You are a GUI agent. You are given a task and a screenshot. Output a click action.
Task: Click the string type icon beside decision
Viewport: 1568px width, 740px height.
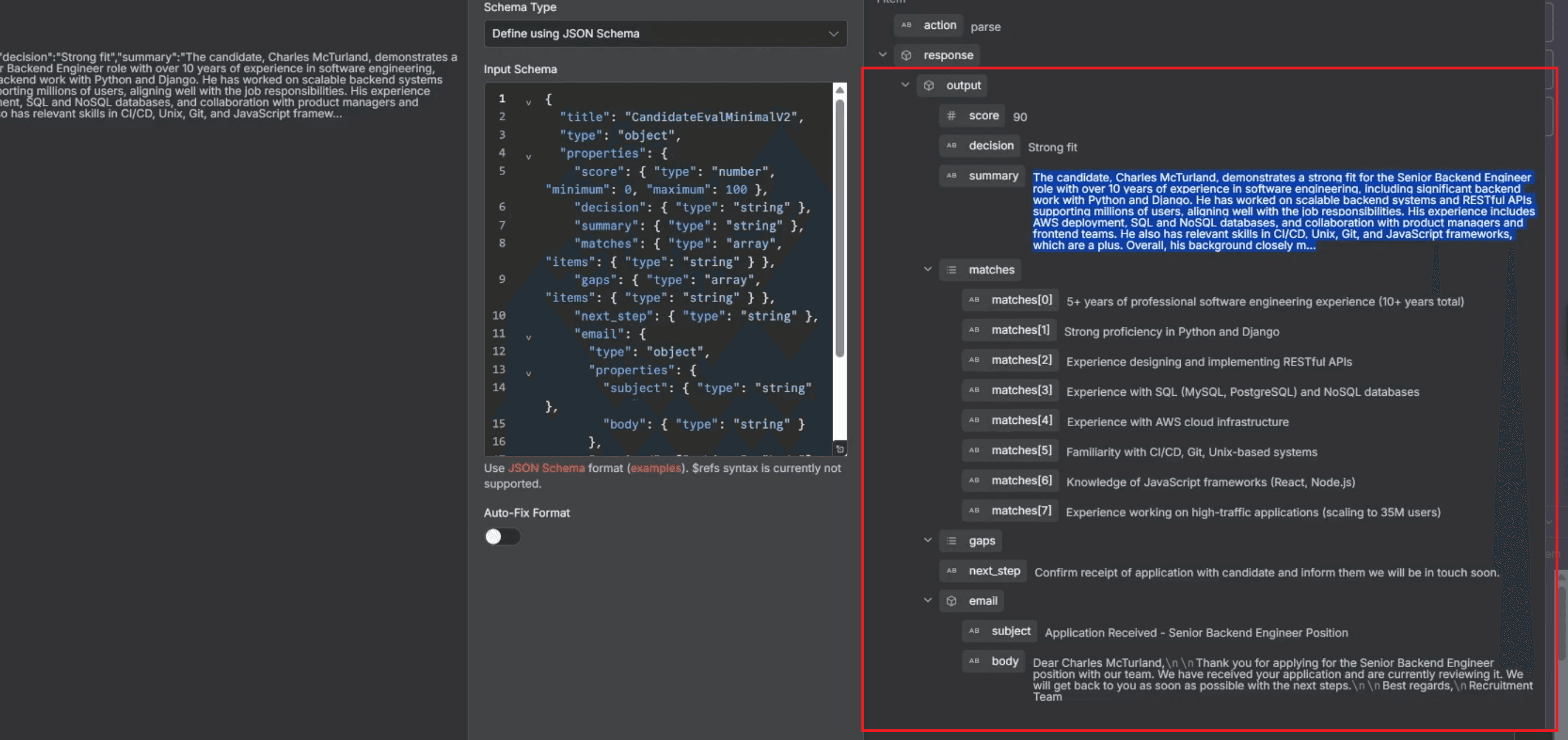click(952, 146)
